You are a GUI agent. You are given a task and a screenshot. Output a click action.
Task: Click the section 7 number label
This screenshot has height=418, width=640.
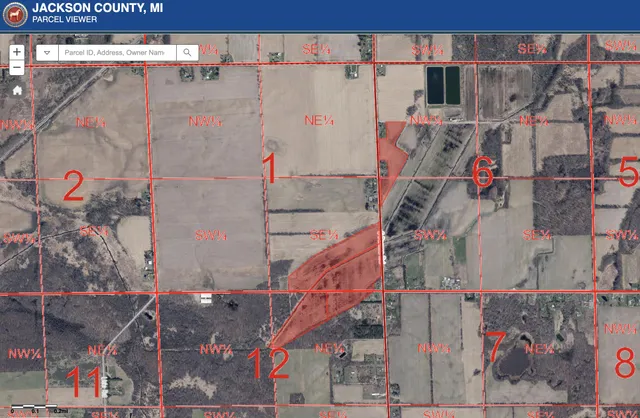tap(495, 346)
